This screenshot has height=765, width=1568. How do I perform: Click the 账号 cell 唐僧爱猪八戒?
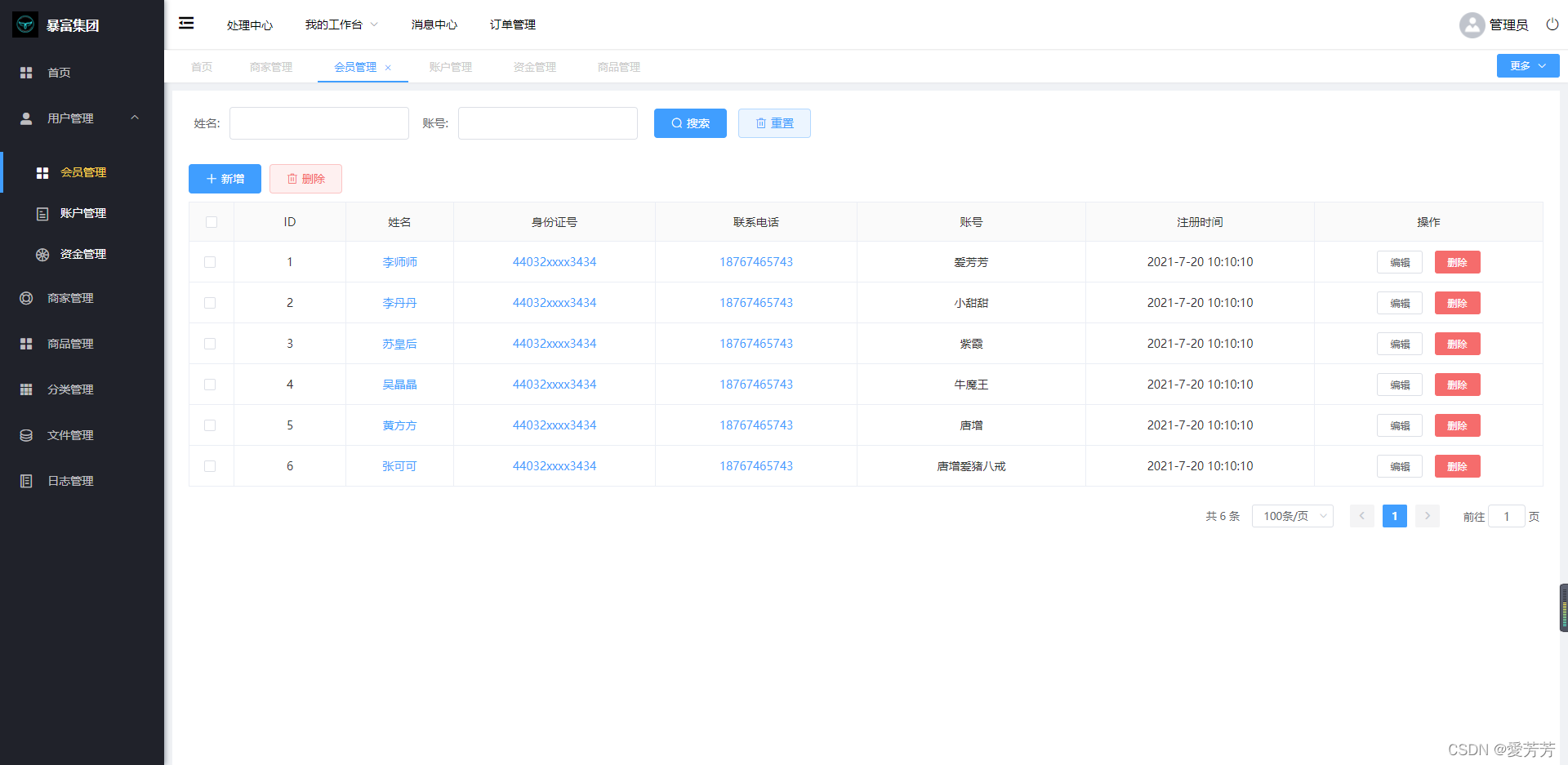pos(971,466)
